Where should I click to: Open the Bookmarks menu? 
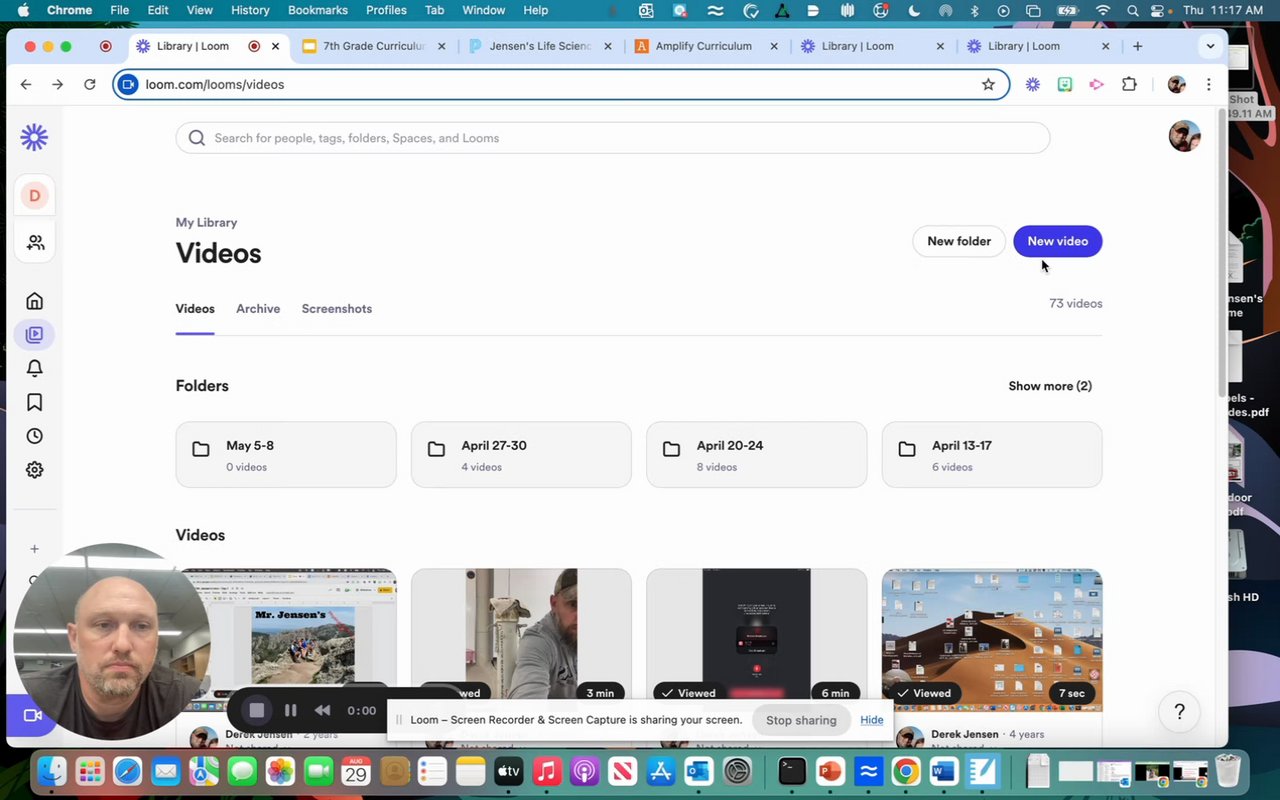point(318,10)
